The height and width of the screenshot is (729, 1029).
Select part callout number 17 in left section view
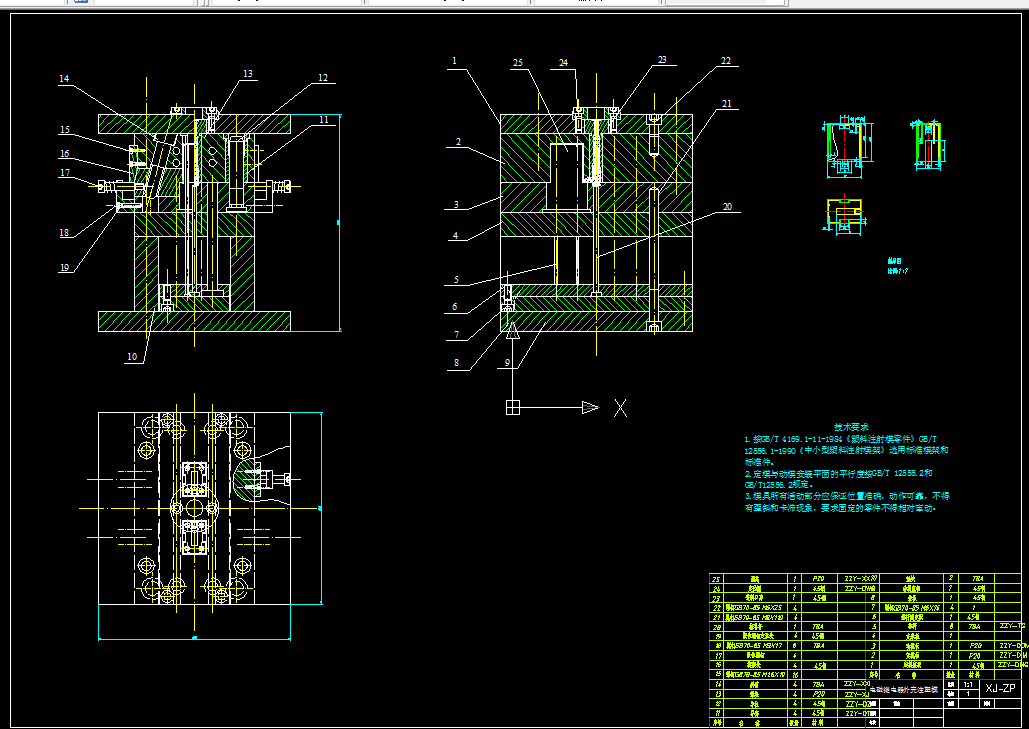pyautogui.click(x=65, y=173)
